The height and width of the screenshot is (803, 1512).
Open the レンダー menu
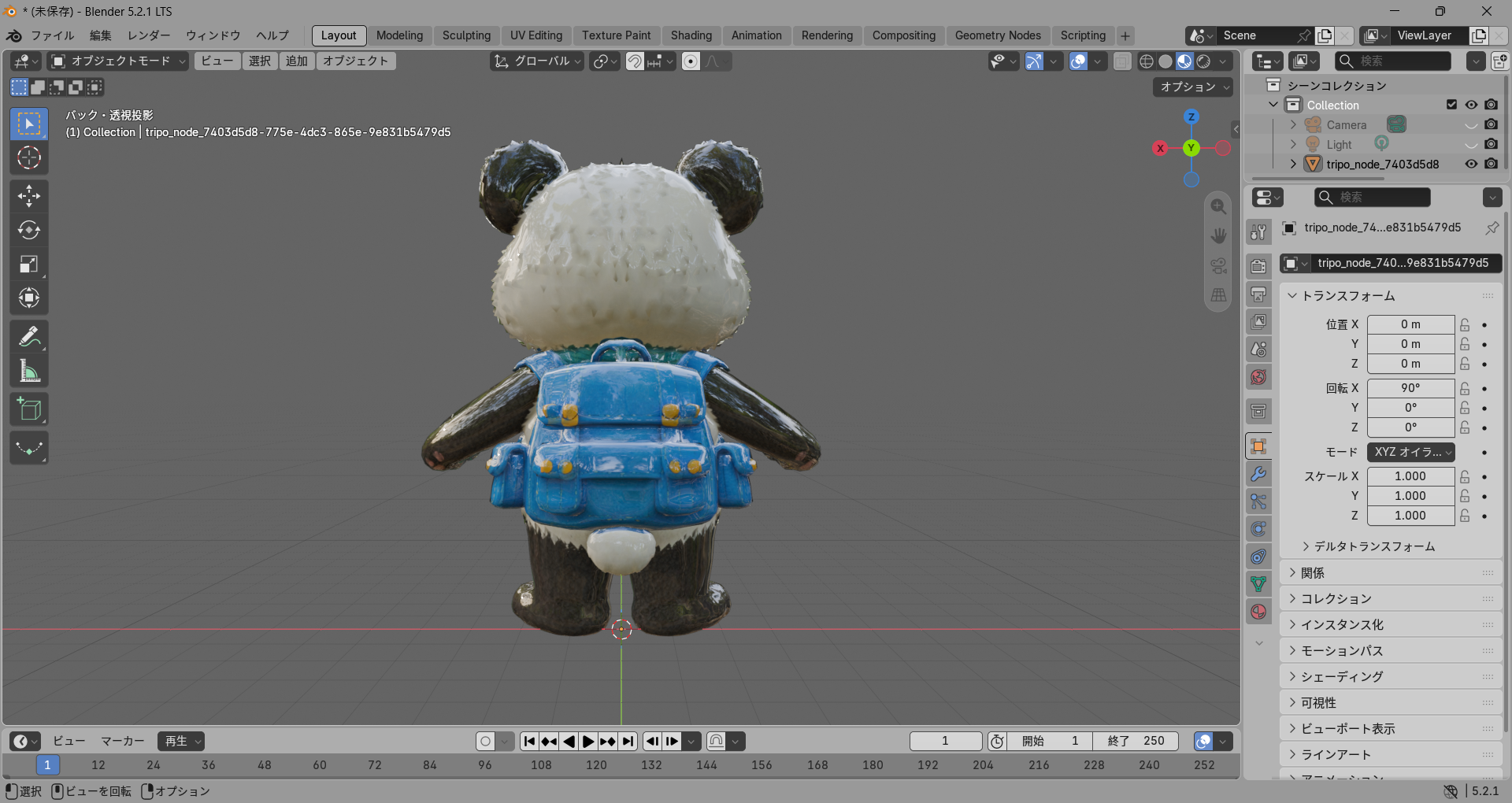149,35
